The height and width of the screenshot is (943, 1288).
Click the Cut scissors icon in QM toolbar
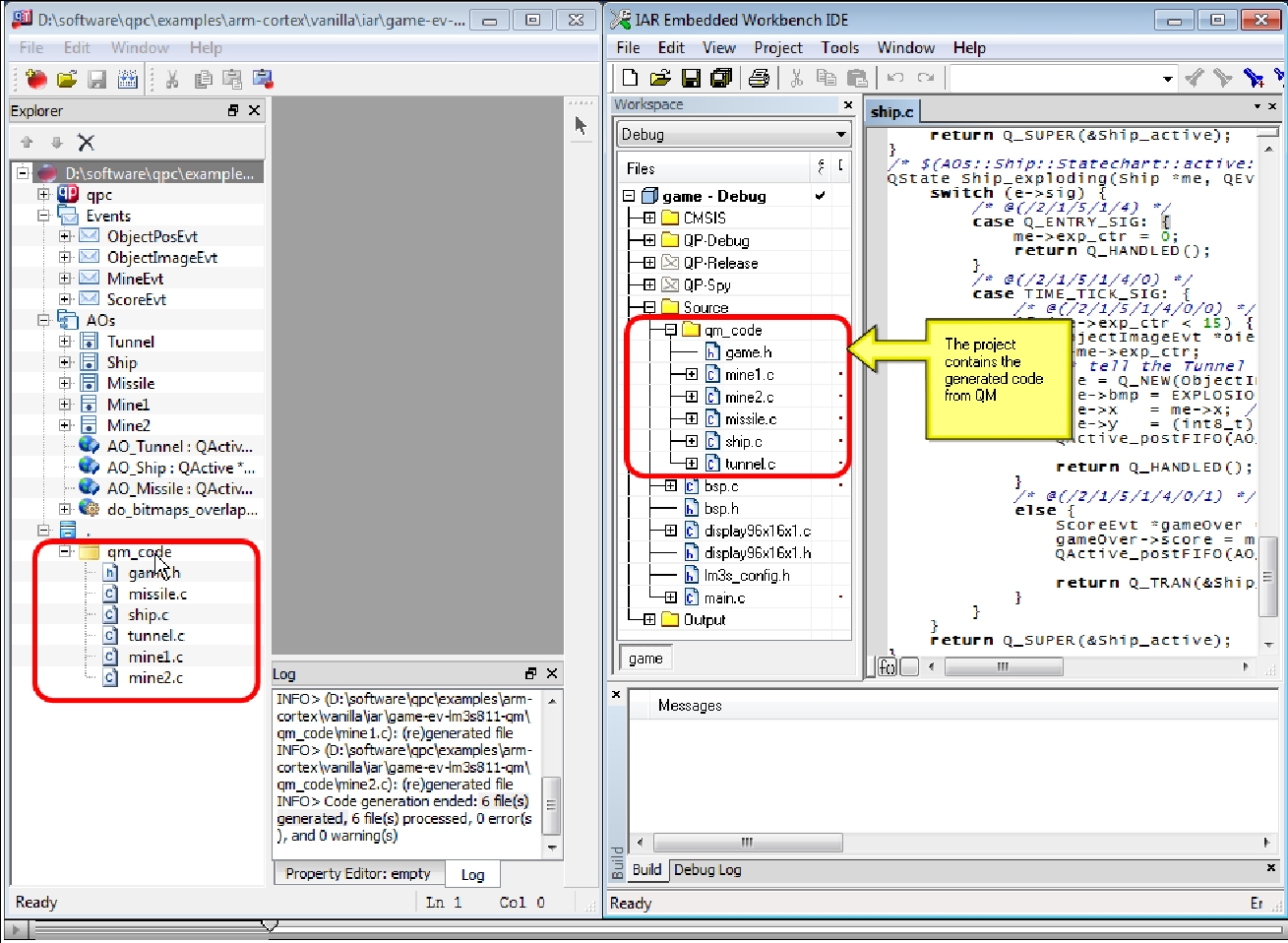point(172,80)
